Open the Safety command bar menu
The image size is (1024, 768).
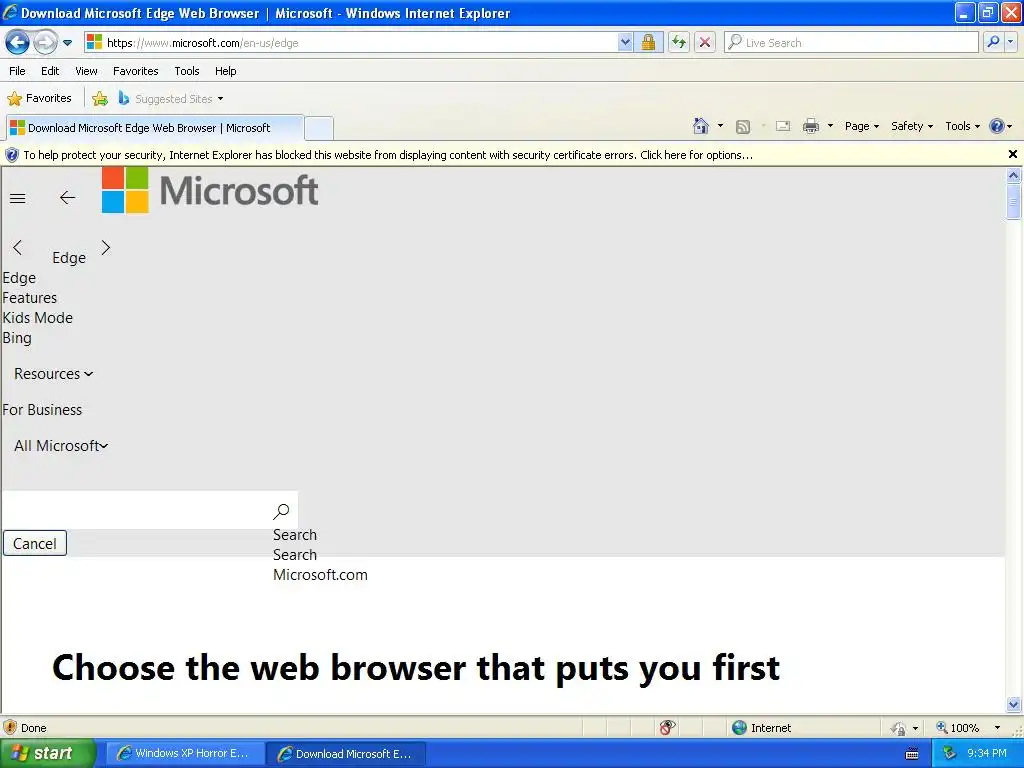(912, 126)
